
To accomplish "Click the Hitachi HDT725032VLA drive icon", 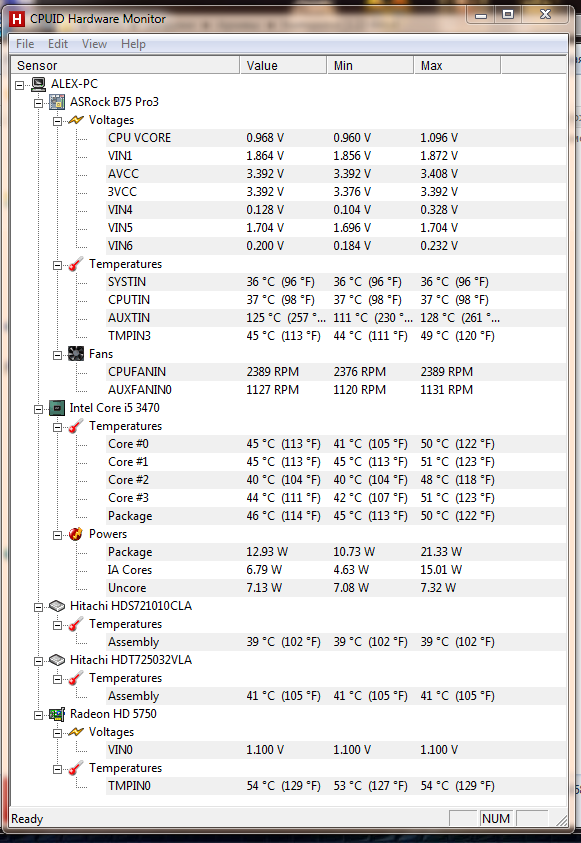I will pos(57,660).
